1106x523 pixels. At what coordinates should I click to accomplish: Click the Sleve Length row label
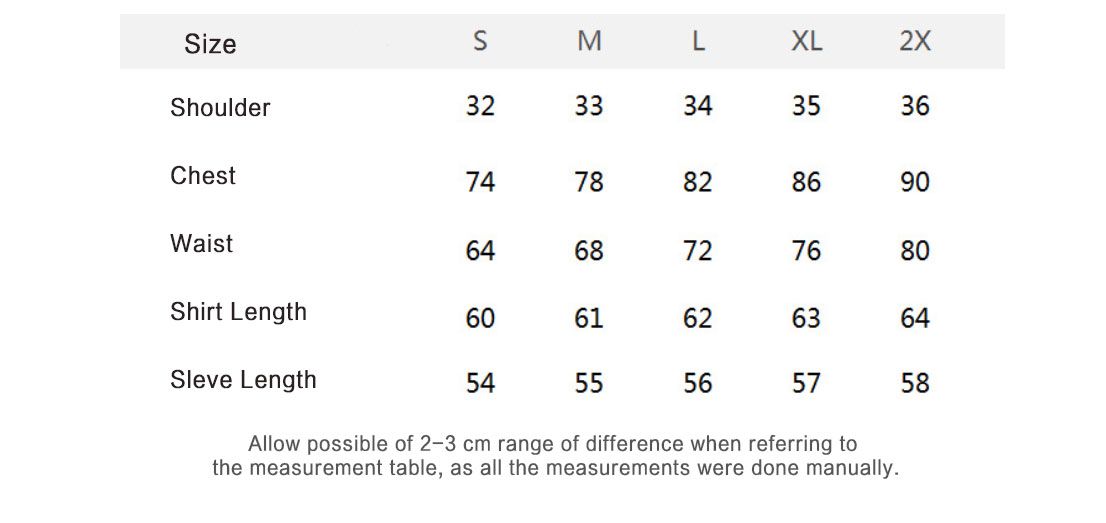click(x=243, y=380)
